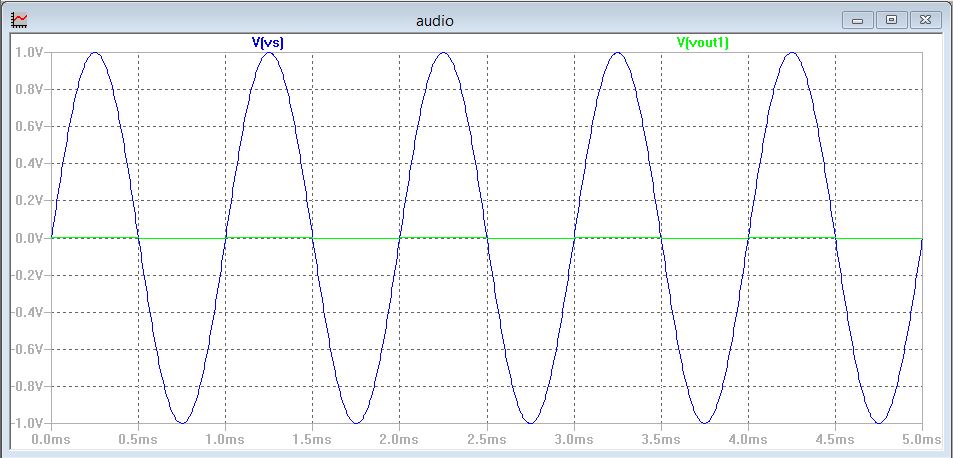Close the audio waveform window
Viewport: 953px width, 458px height.
tap(926, 20)
